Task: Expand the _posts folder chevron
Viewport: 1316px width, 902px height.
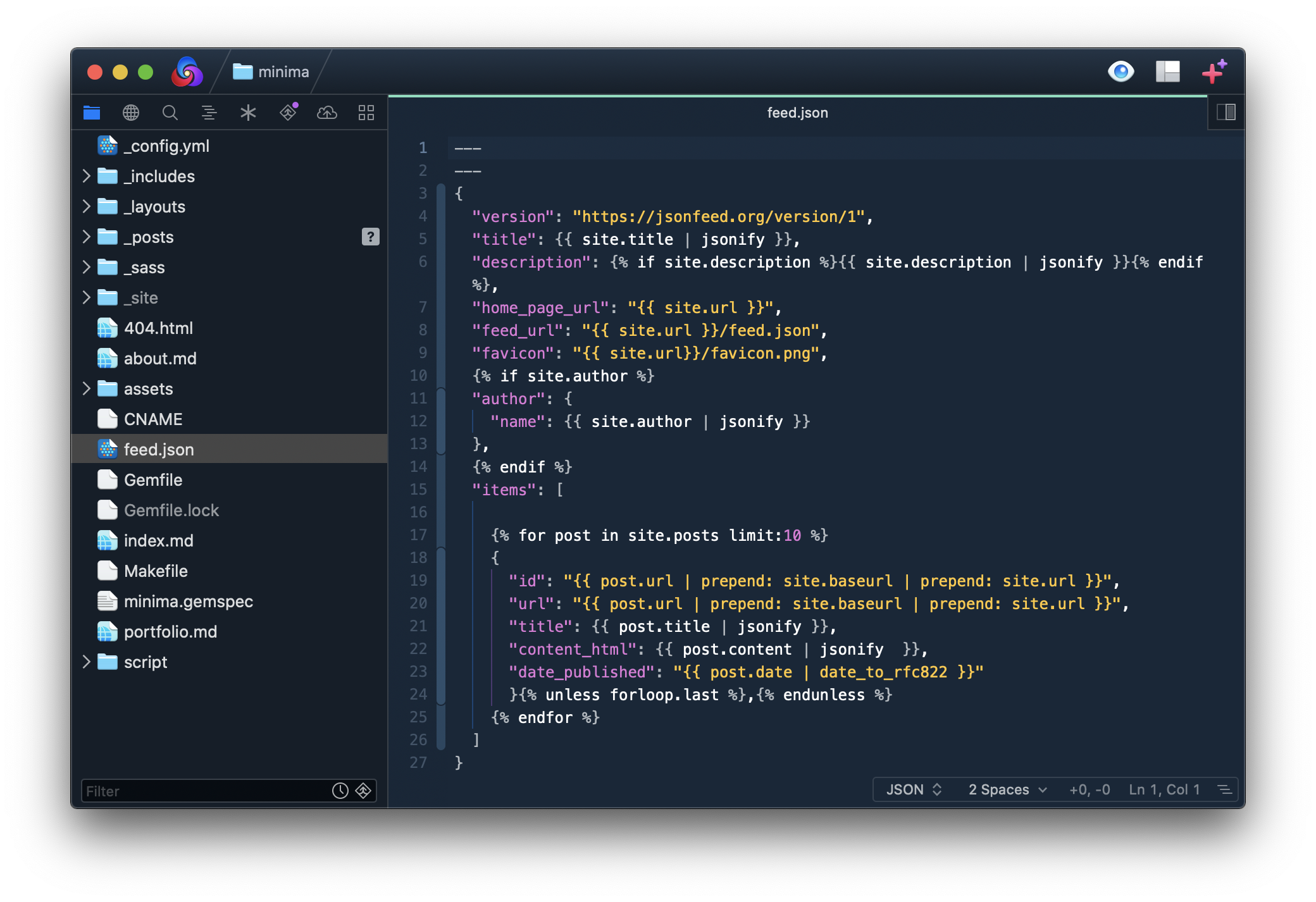Action: 87,237
